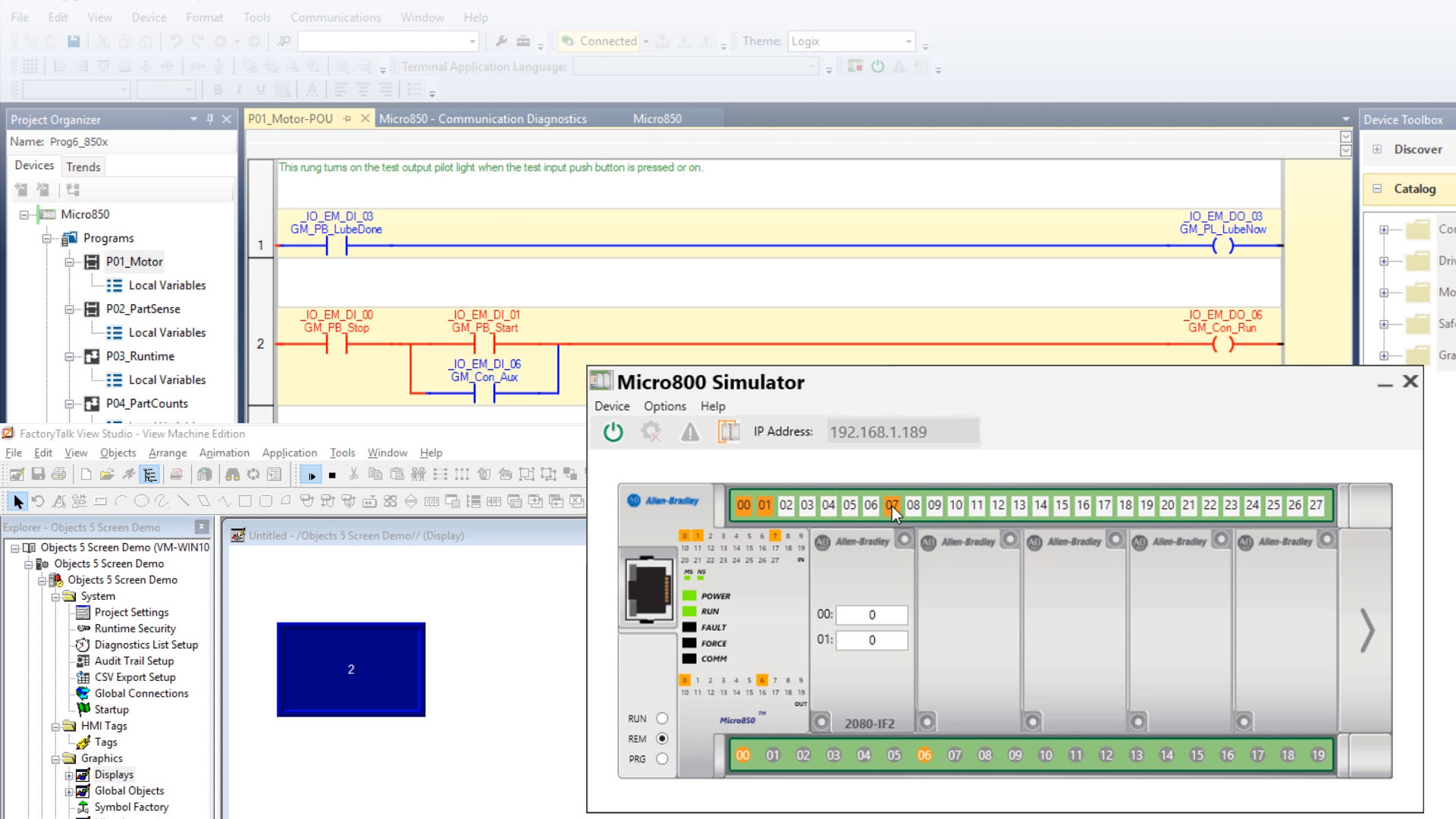The width and height of the screenshot is (1456, 819).
Task: Select the Text tool in objects toolbar
Action: 58,501
